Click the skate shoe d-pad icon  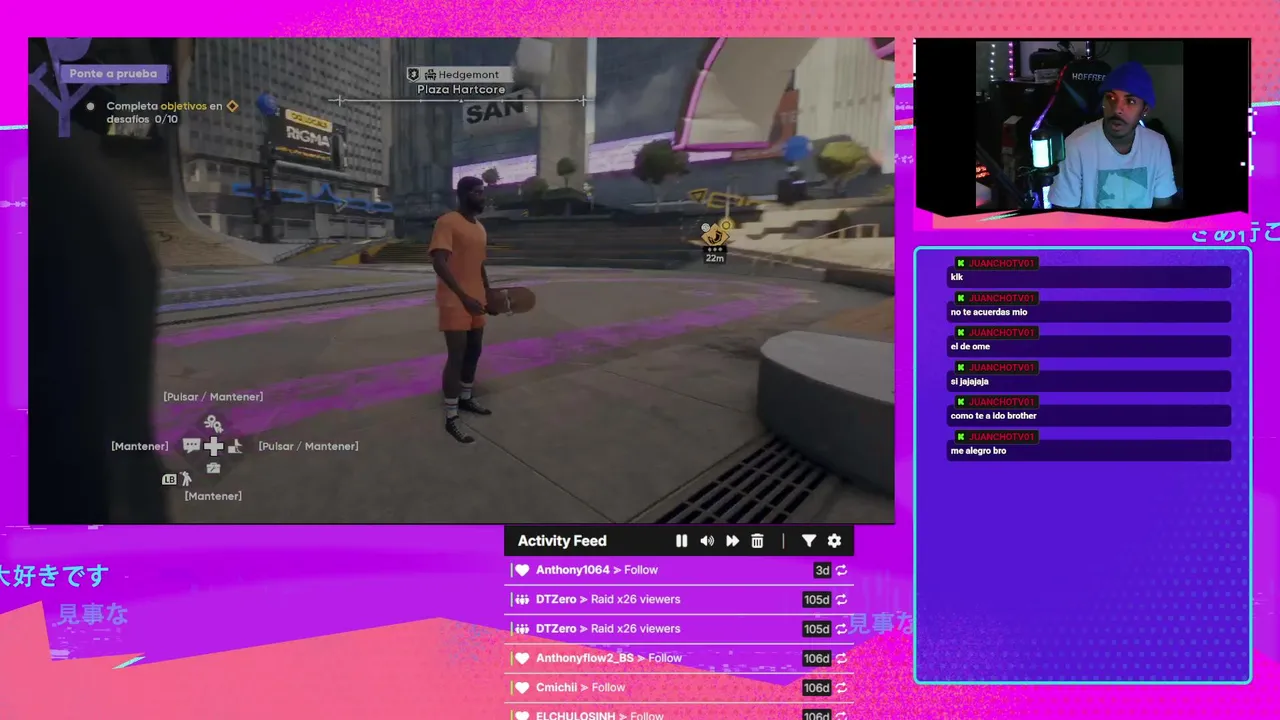tap(236, 446)
